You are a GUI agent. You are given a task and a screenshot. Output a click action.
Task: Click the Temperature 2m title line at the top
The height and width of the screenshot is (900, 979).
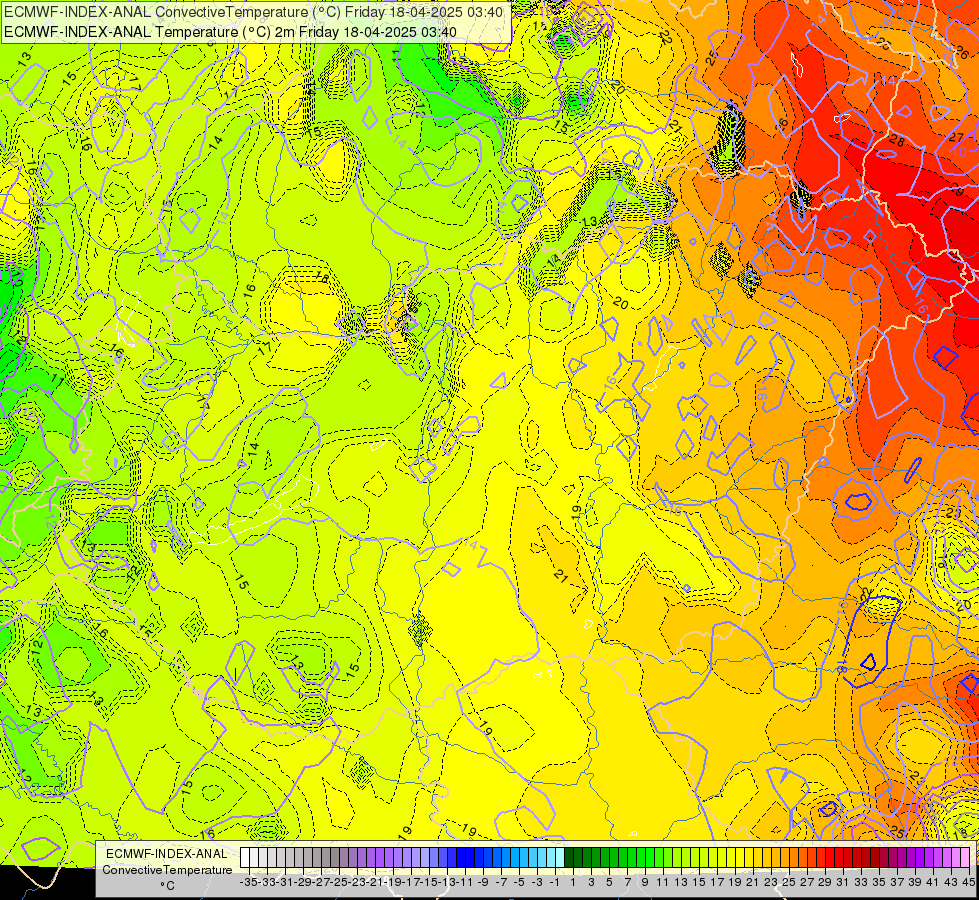tap(230, 32)
